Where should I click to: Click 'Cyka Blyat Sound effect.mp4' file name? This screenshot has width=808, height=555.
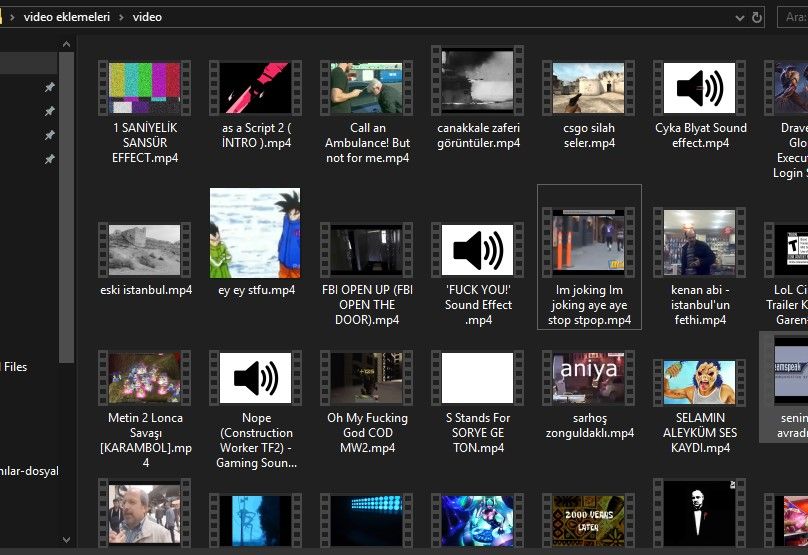coord(700,135)
